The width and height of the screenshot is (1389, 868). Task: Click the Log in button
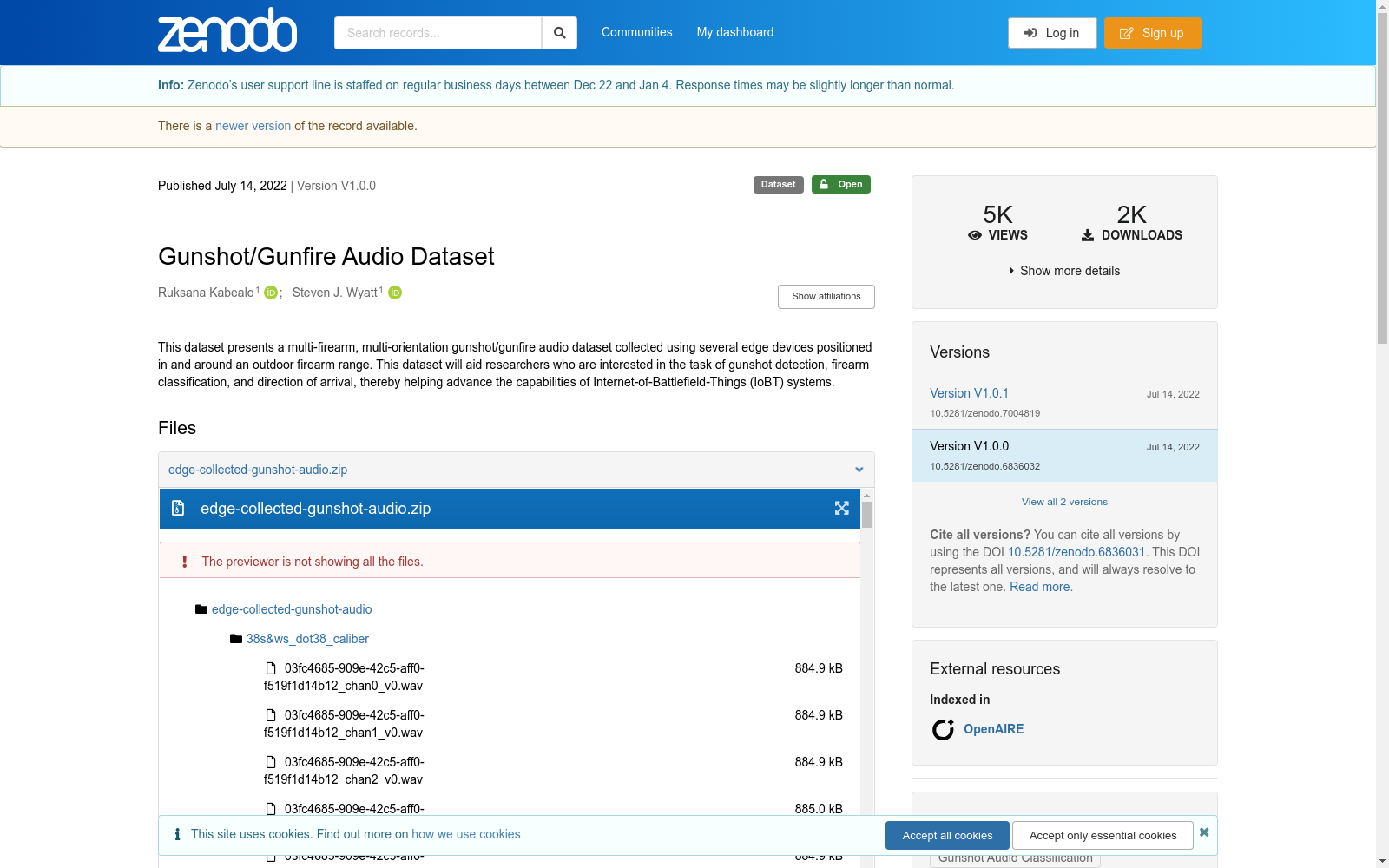1052,33
